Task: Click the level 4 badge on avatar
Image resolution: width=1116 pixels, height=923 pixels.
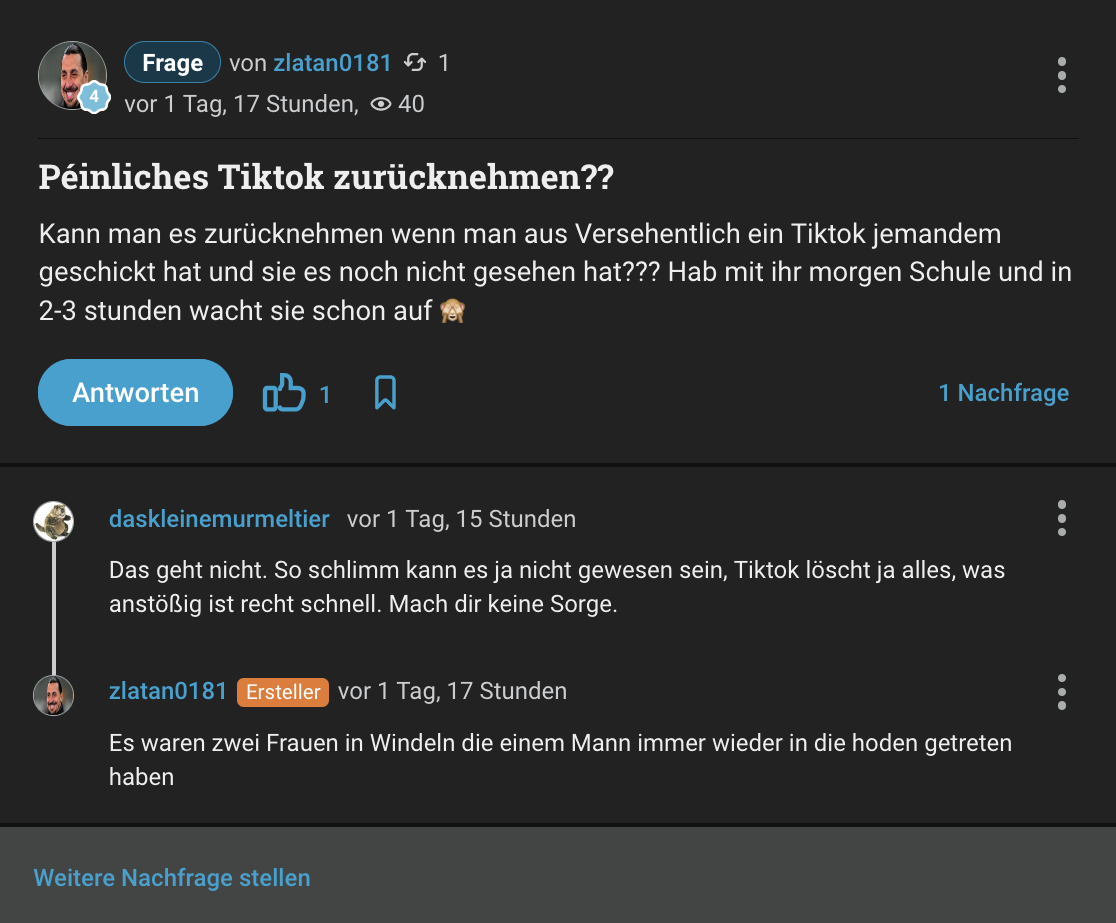Action: (x=94, y=97)
